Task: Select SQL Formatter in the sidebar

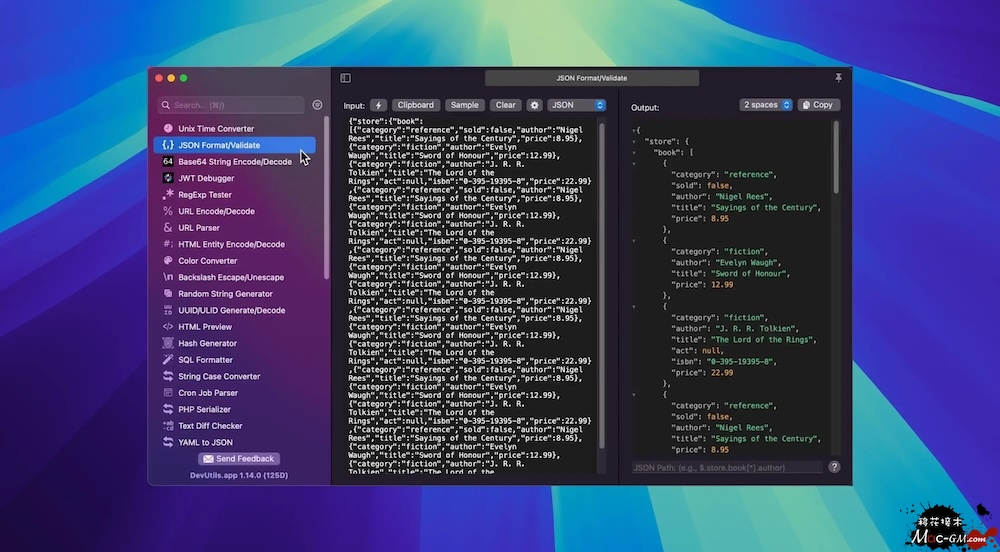Action: (205, 360)
